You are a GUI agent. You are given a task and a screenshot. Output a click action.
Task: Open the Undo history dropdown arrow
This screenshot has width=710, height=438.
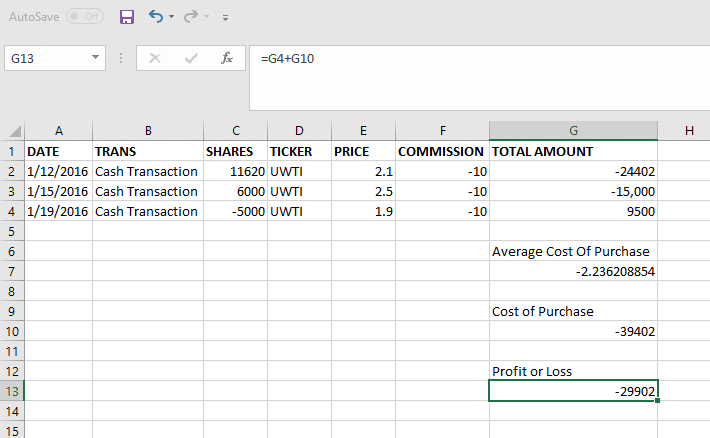coord(171,17)
